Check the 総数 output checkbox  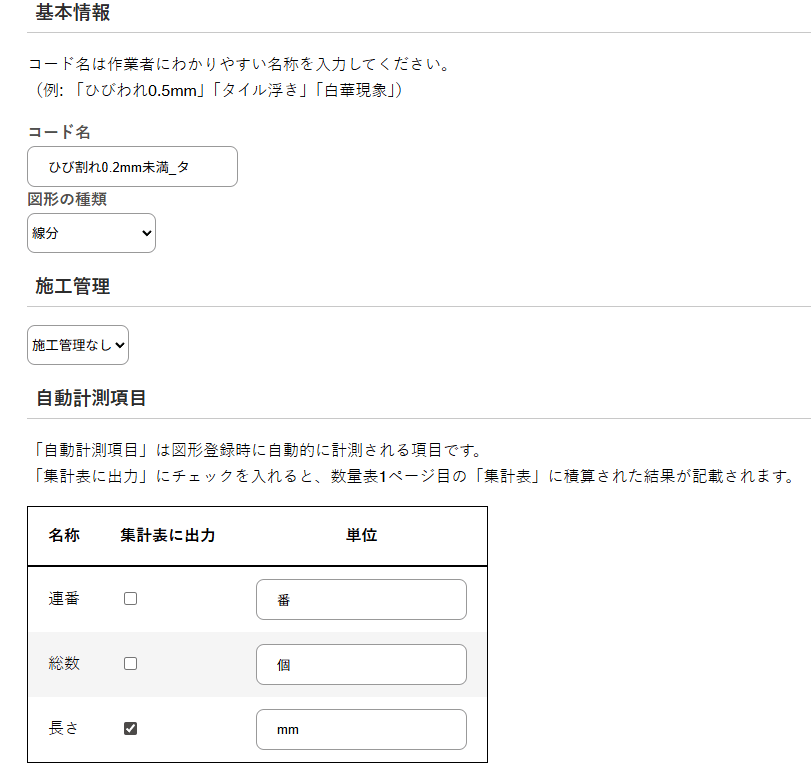click(x=130, y=664)
